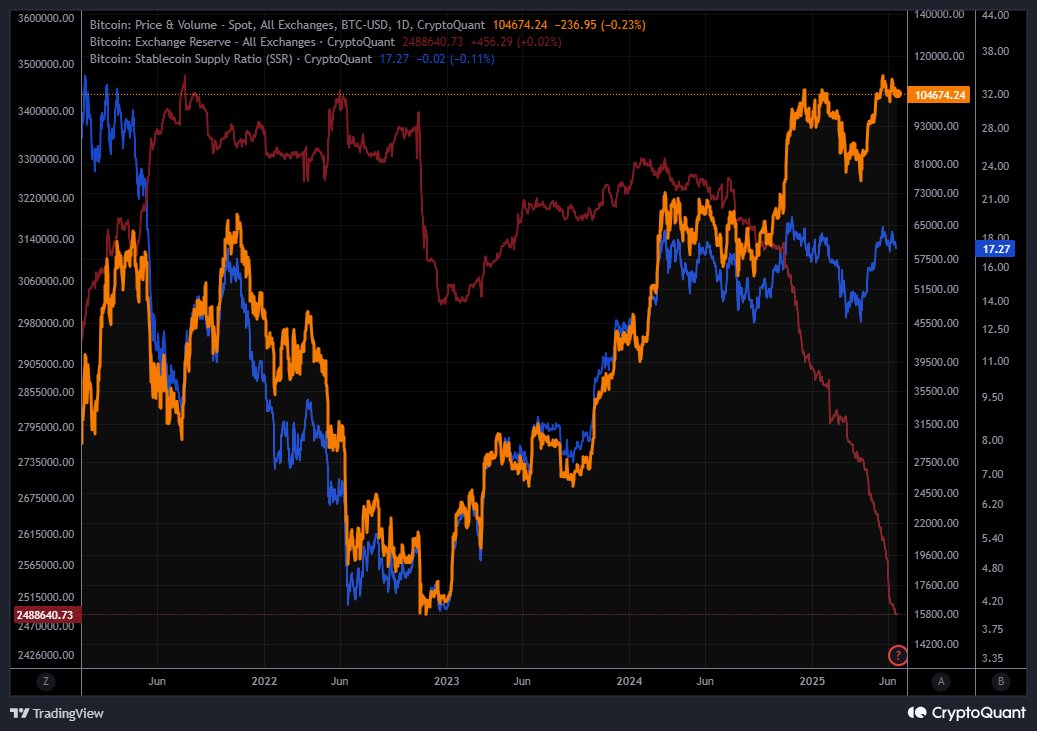Click the 2025 time axis label
The width and height of the screenshot is (1037, 731).
[x=812, y=681]
